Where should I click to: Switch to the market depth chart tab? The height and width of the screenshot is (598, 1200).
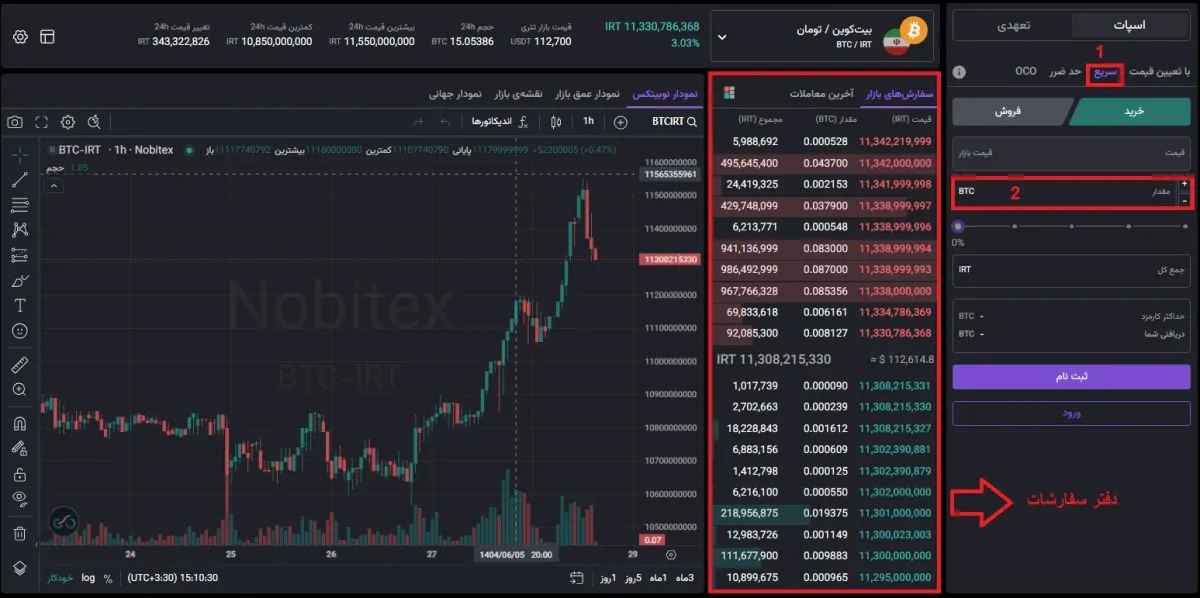point(586,94)
